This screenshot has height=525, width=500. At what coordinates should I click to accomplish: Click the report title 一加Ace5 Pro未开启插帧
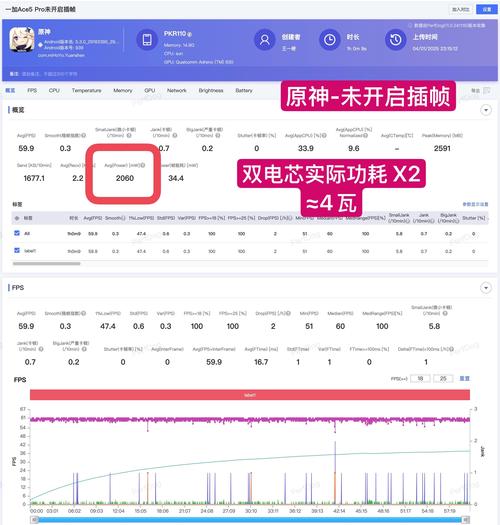pyautogui.click(x=41, y=9)
